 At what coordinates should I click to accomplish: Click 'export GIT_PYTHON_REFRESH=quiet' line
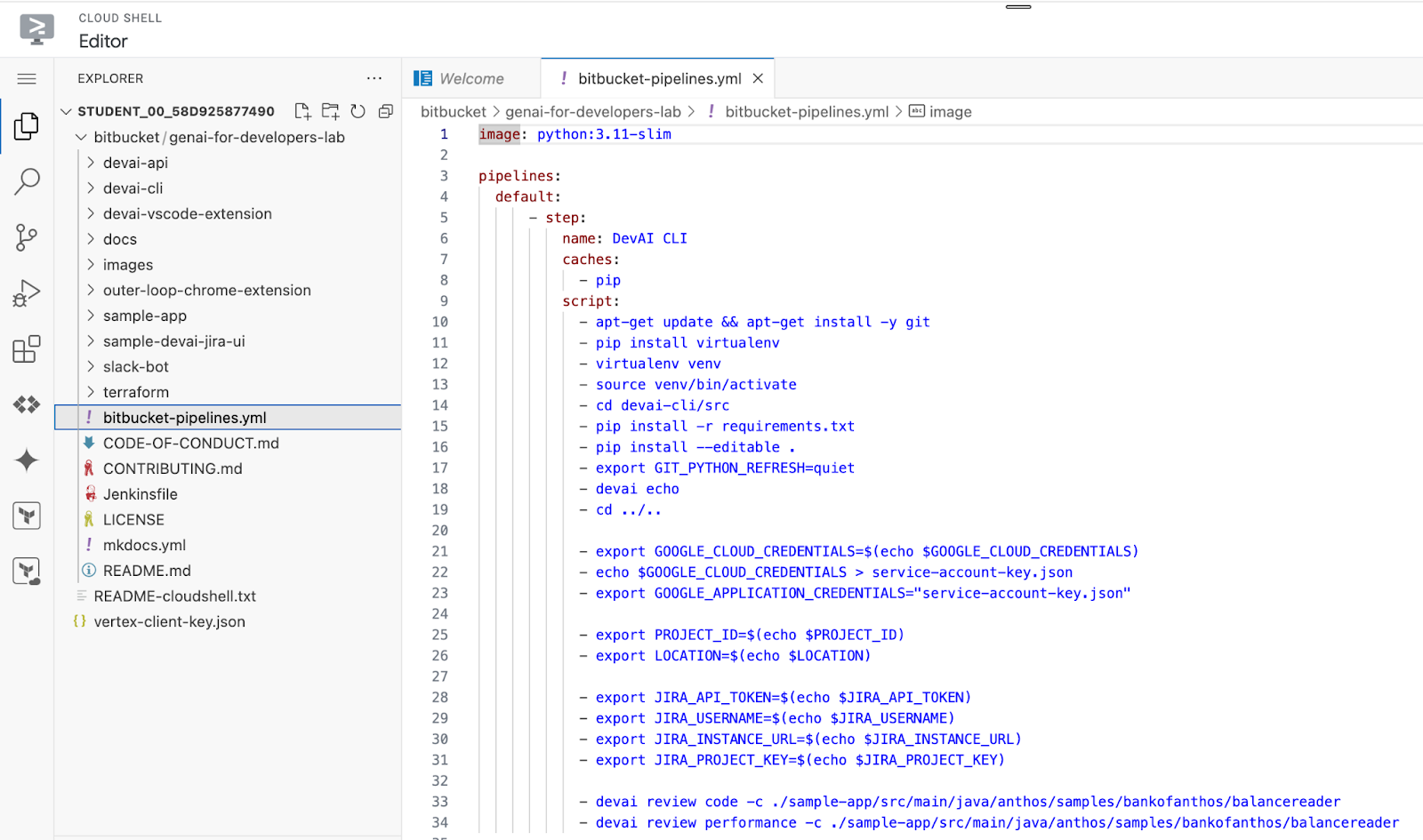click(725, 468)
